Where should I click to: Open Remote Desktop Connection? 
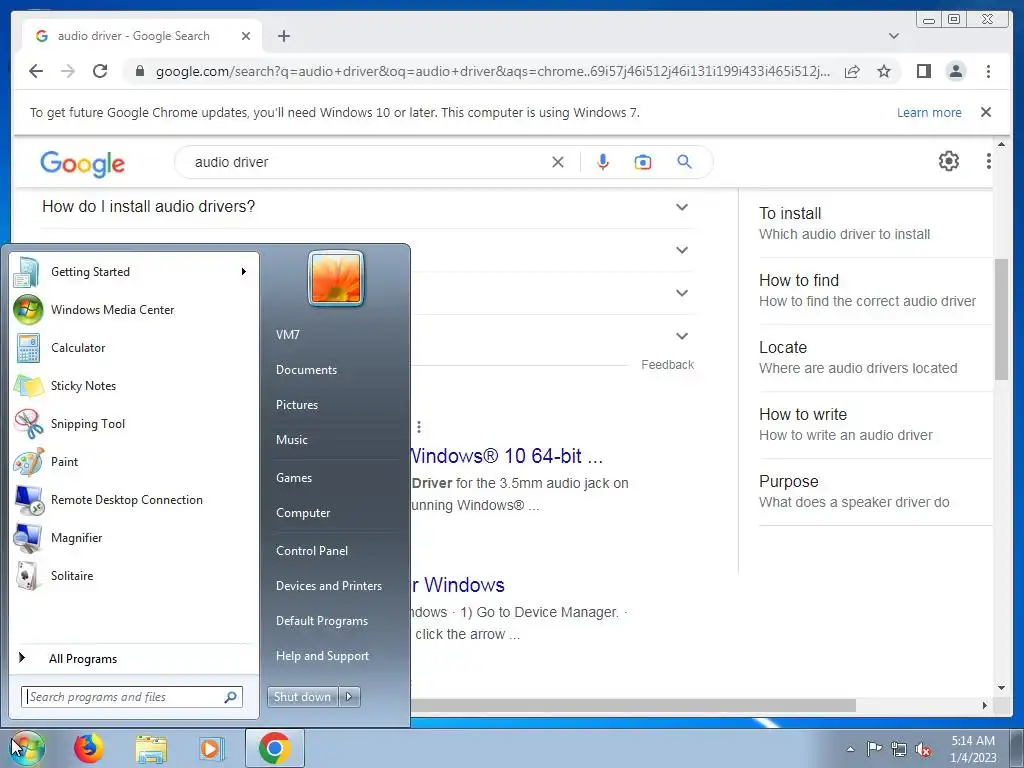(134, 500)
